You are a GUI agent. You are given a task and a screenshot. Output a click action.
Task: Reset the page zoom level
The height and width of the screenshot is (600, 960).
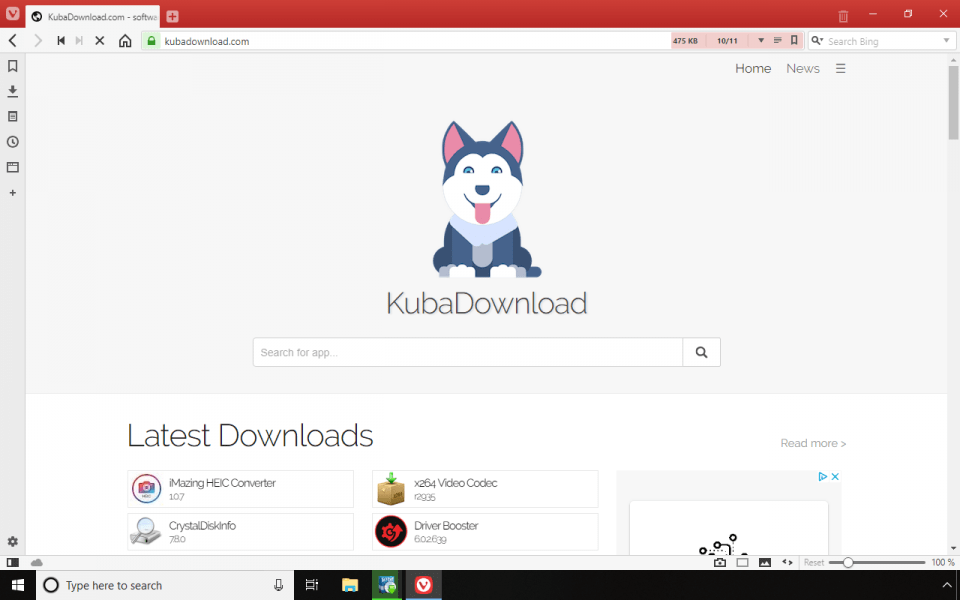click(x=814, y=563)
